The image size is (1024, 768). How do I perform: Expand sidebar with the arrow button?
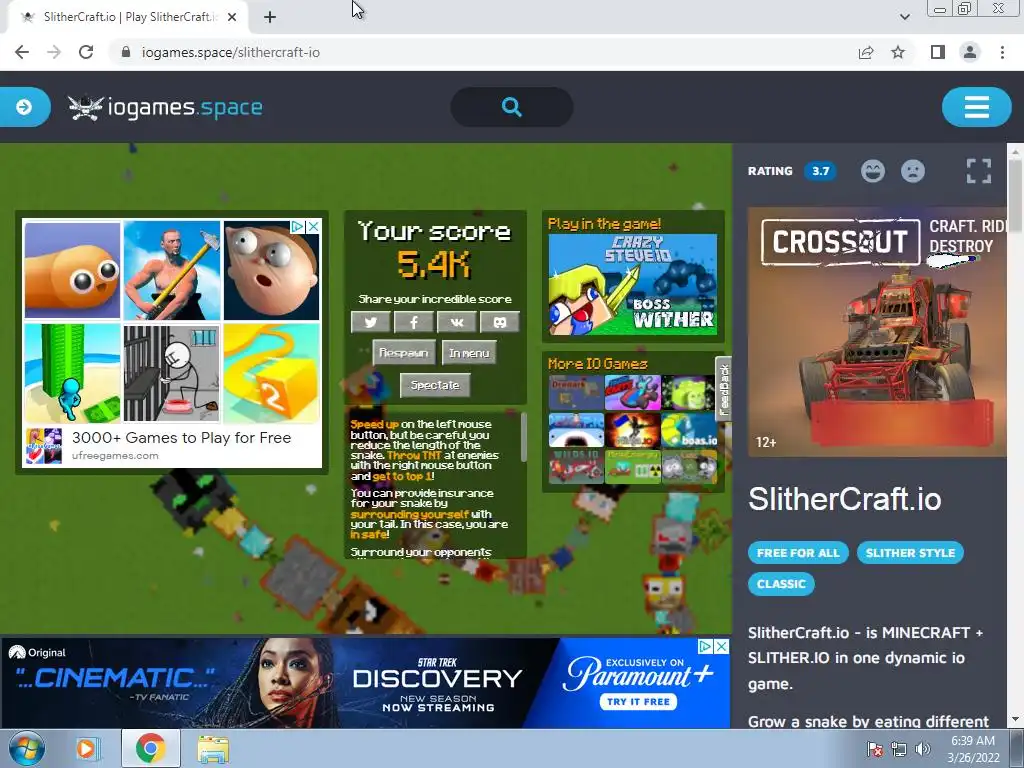click(24, 106)
